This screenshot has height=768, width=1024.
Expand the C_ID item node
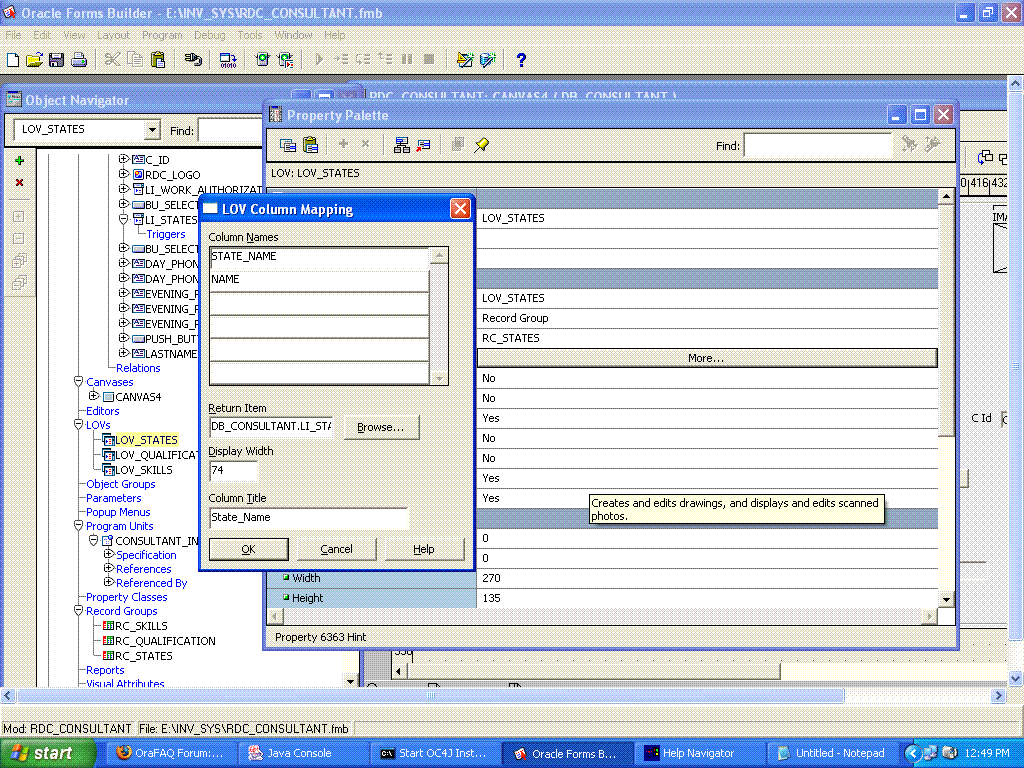(x=123, y=159)
